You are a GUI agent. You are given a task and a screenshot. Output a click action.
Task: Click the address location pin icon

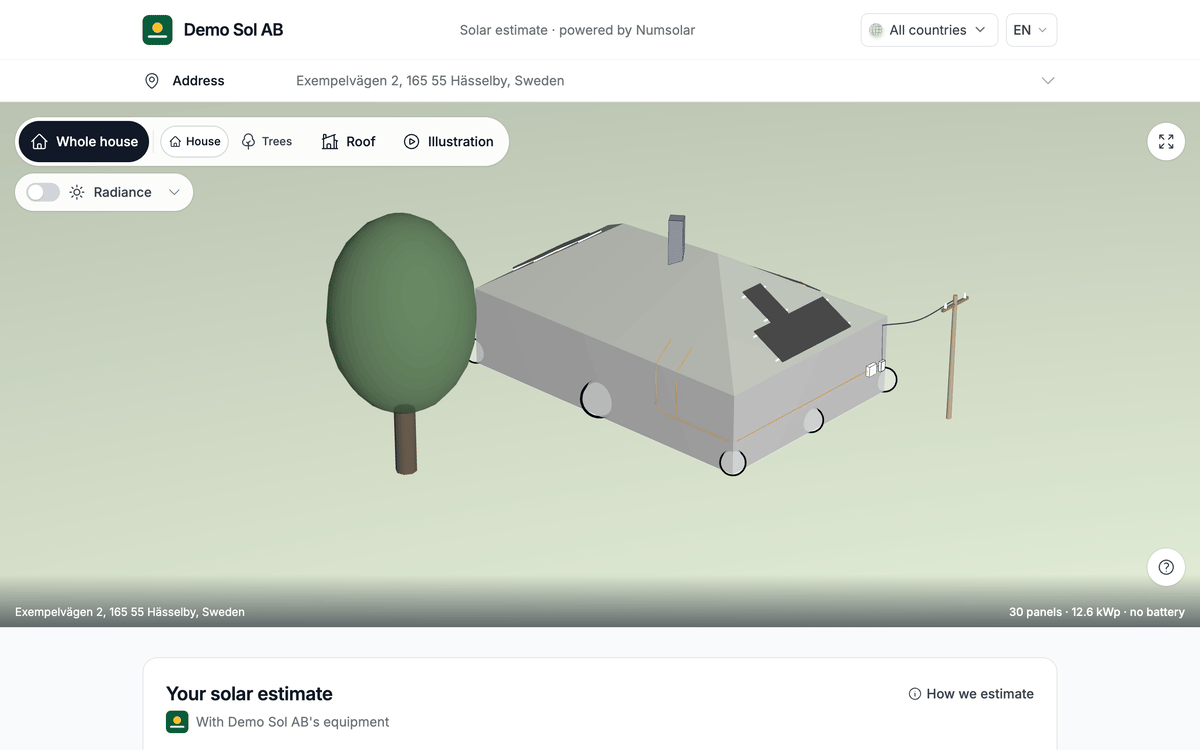(x=152, y=81)
